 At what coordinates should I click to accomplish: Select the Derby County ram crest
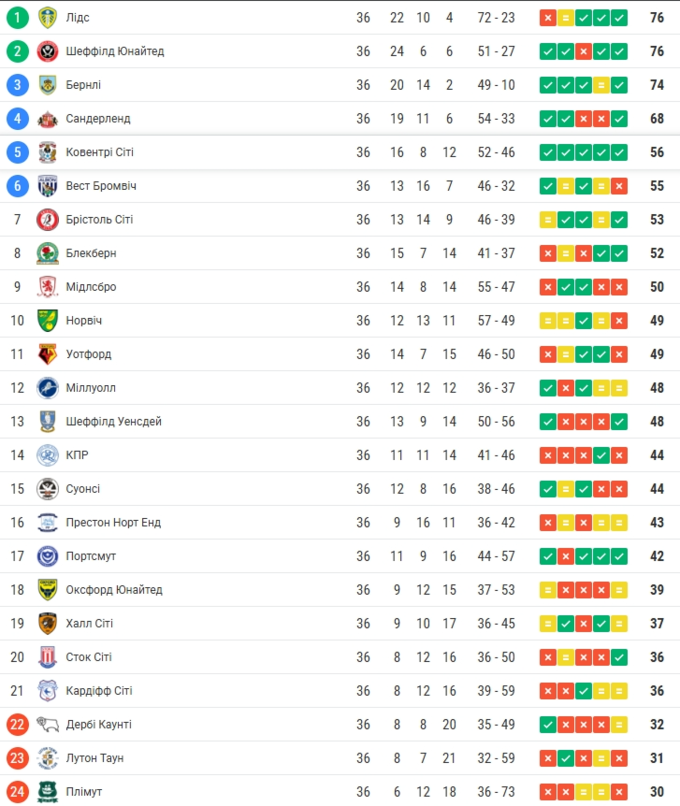[x=47, y=724]
